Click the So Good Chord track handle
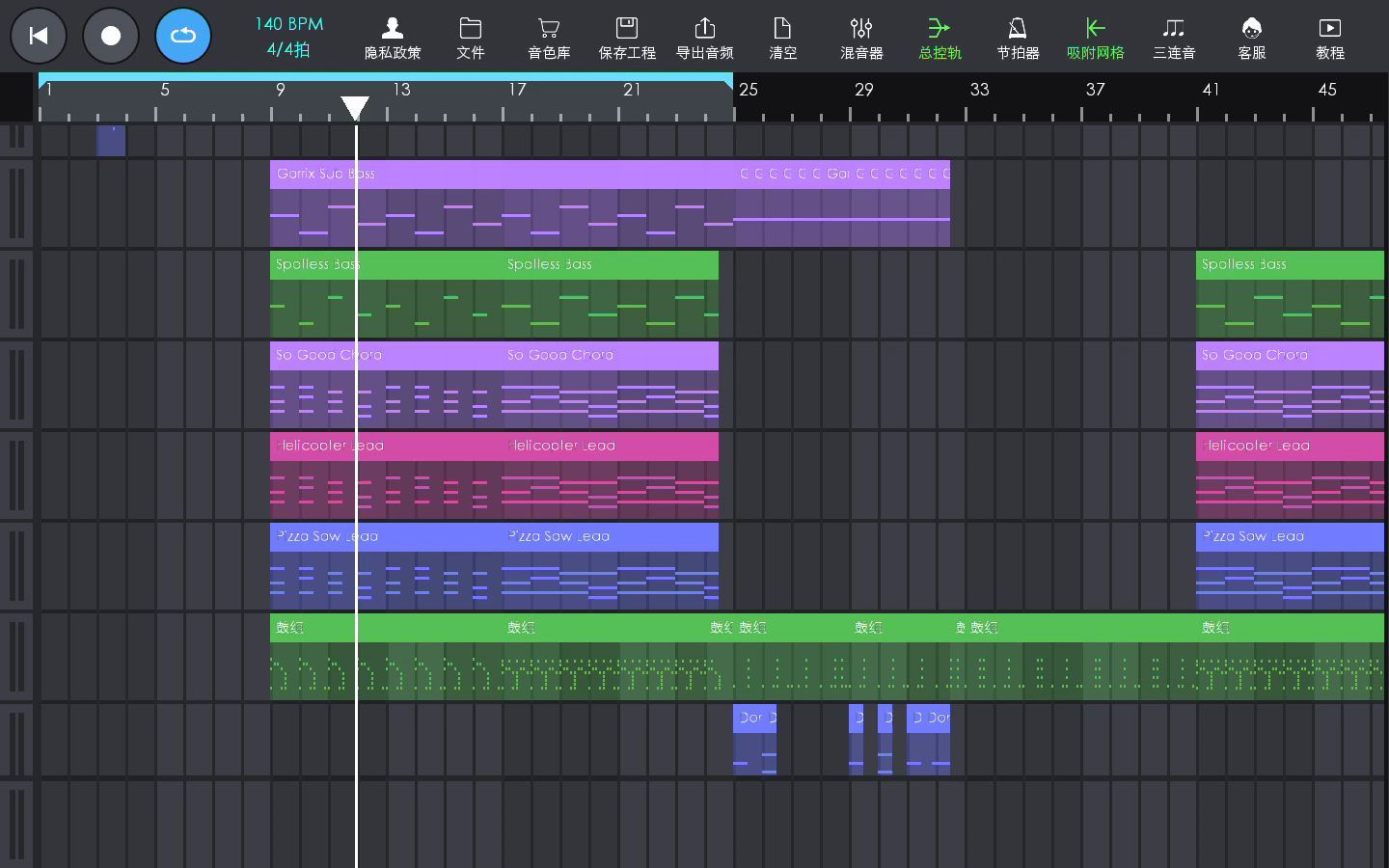 16,385
